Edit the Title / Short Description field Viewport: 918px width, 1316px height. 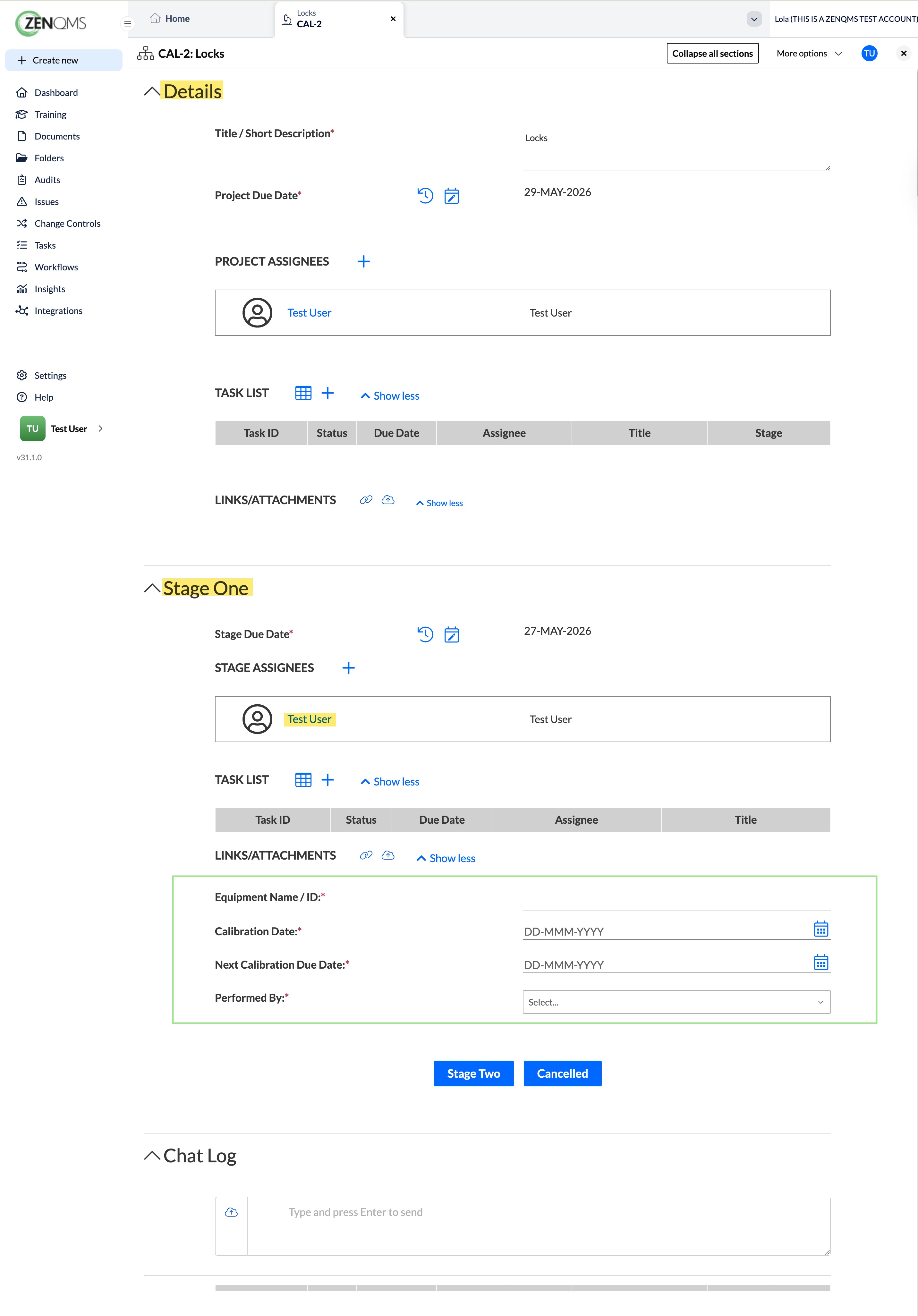pyautogui.click(x=676, y=149)
